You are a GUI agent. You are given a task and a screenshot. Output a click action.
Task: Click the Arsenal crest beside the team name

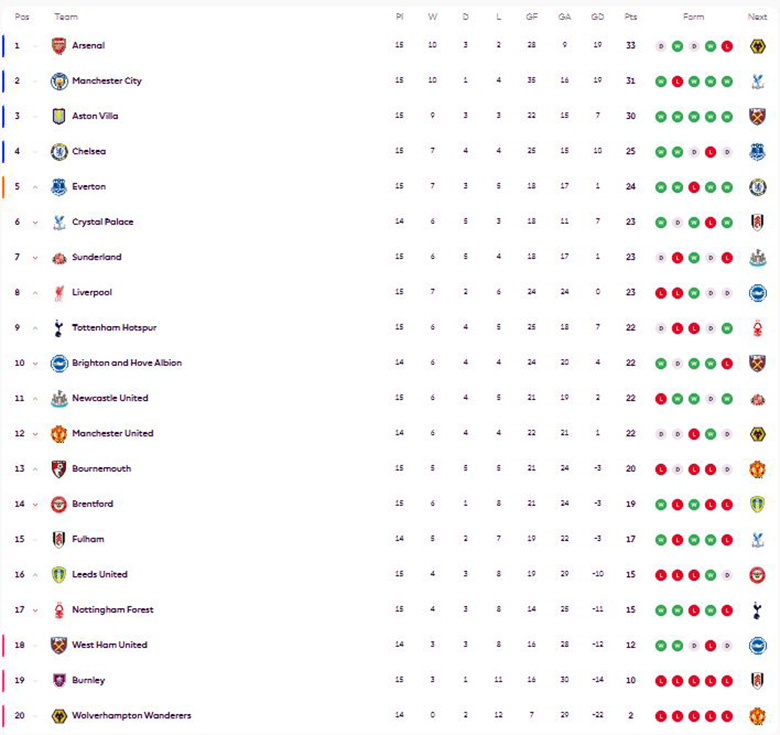click(59, 46)
